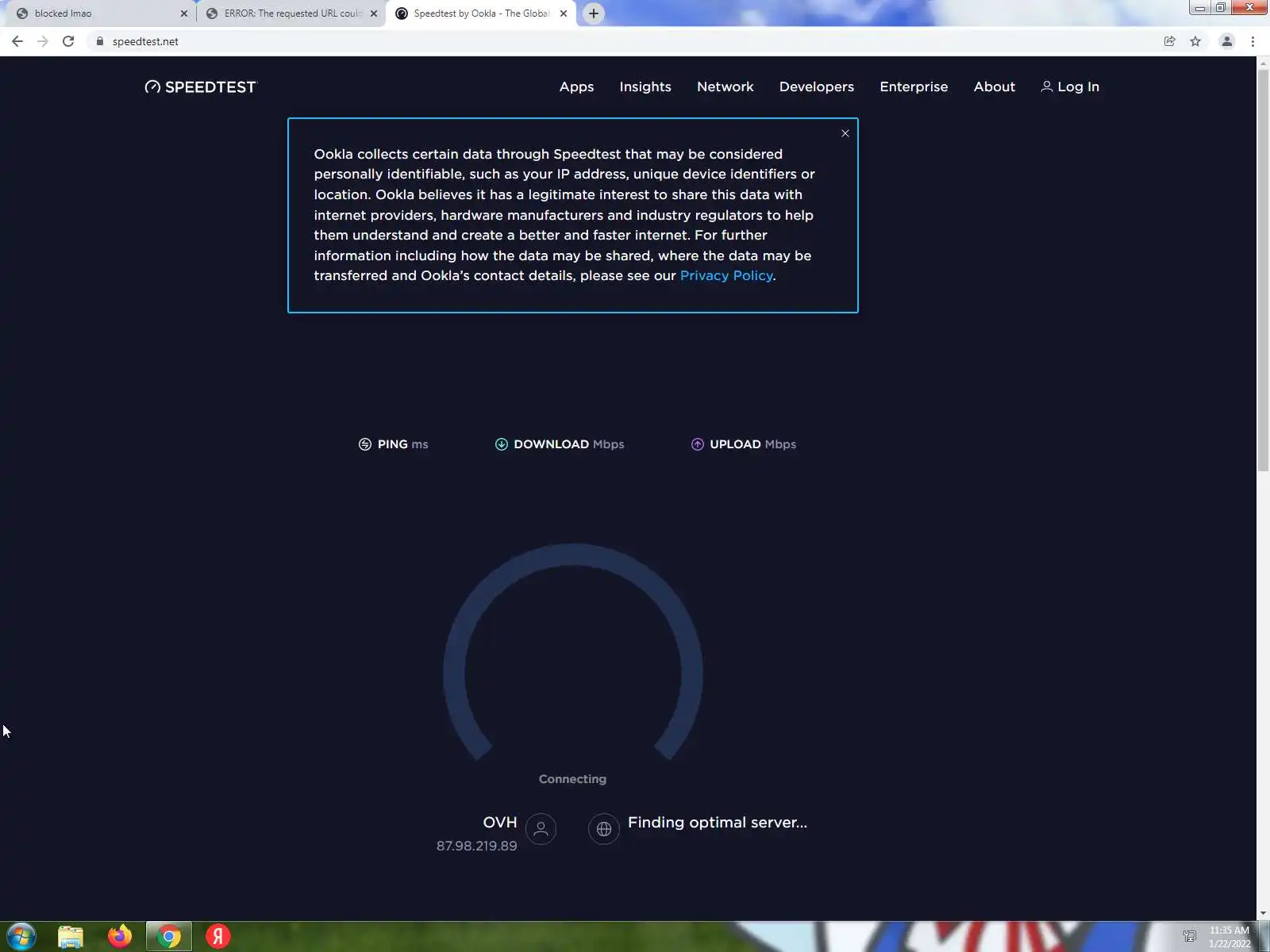Click the scrollbar down arrow
1270x952 pixels.
point(1263,913)
